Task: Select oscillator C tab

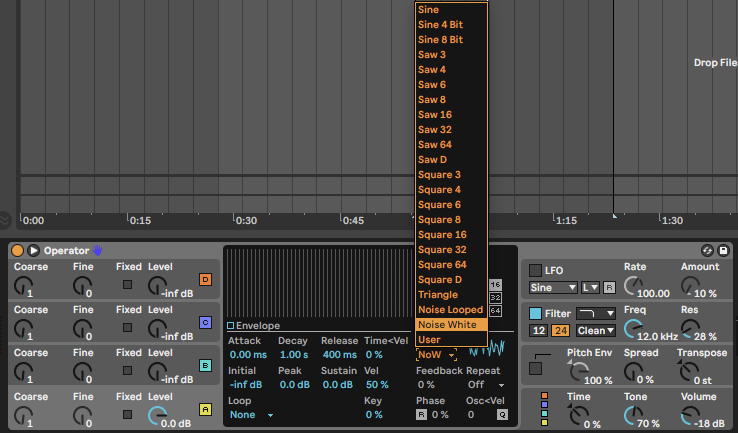Action: pos(205,322)
